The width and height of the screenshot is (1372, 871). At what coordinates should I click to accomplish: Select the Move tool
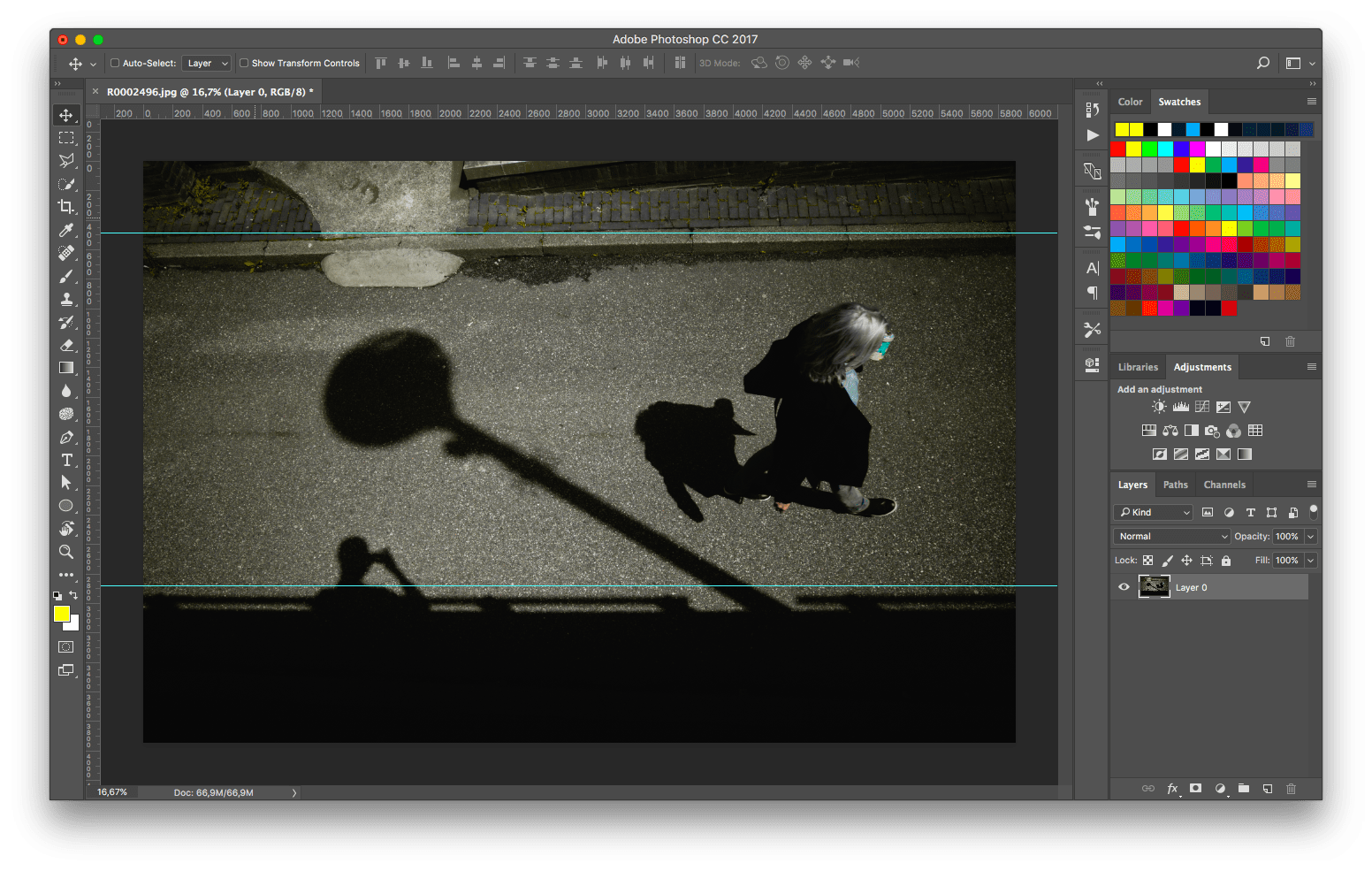pyautogui.click(x=66, y=114)
